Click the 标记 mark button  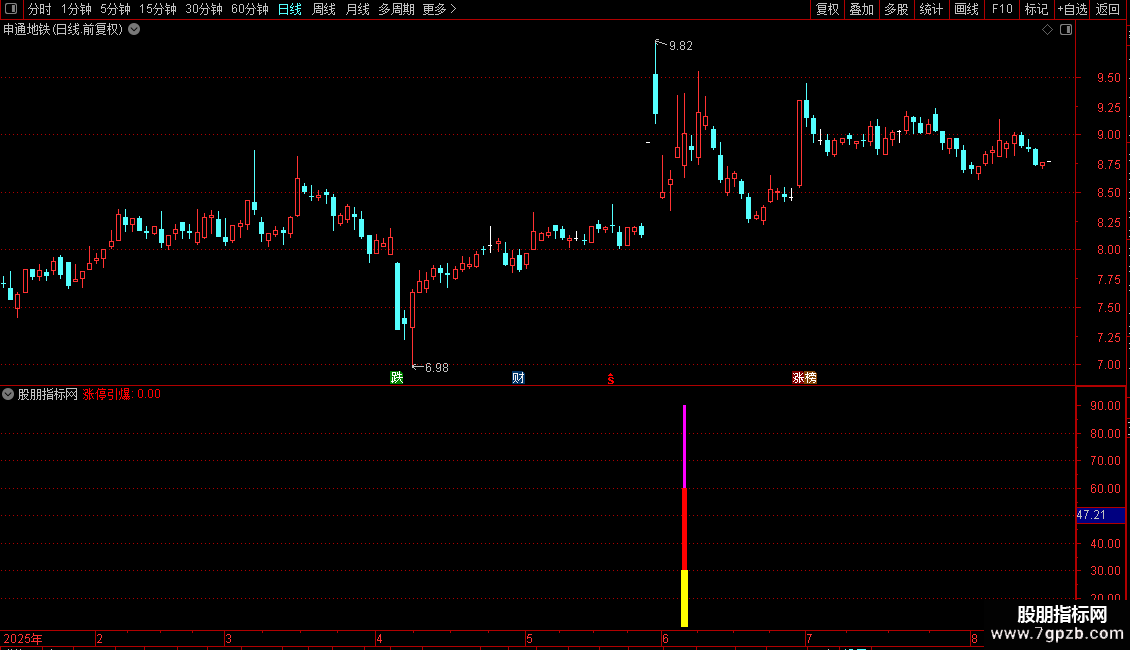click(1036, 9)
